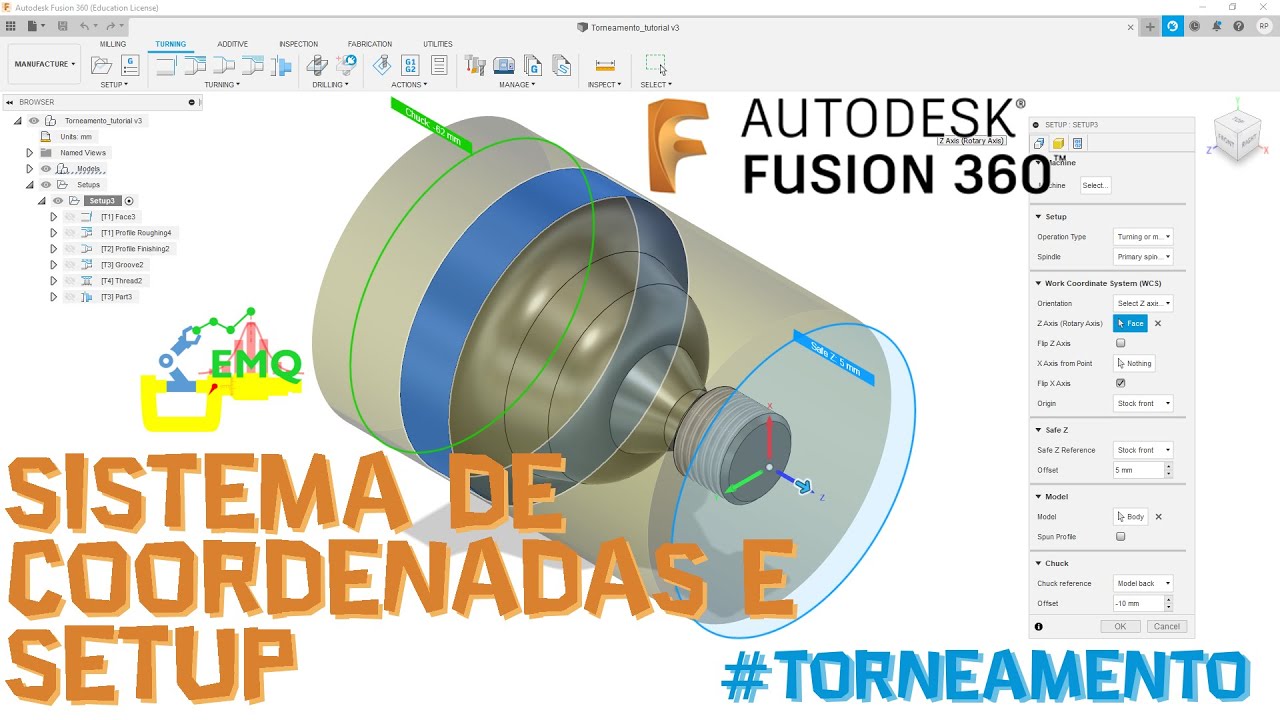
Task: Open the Tool Library icon in Manage
Action: tap(476, 66)
